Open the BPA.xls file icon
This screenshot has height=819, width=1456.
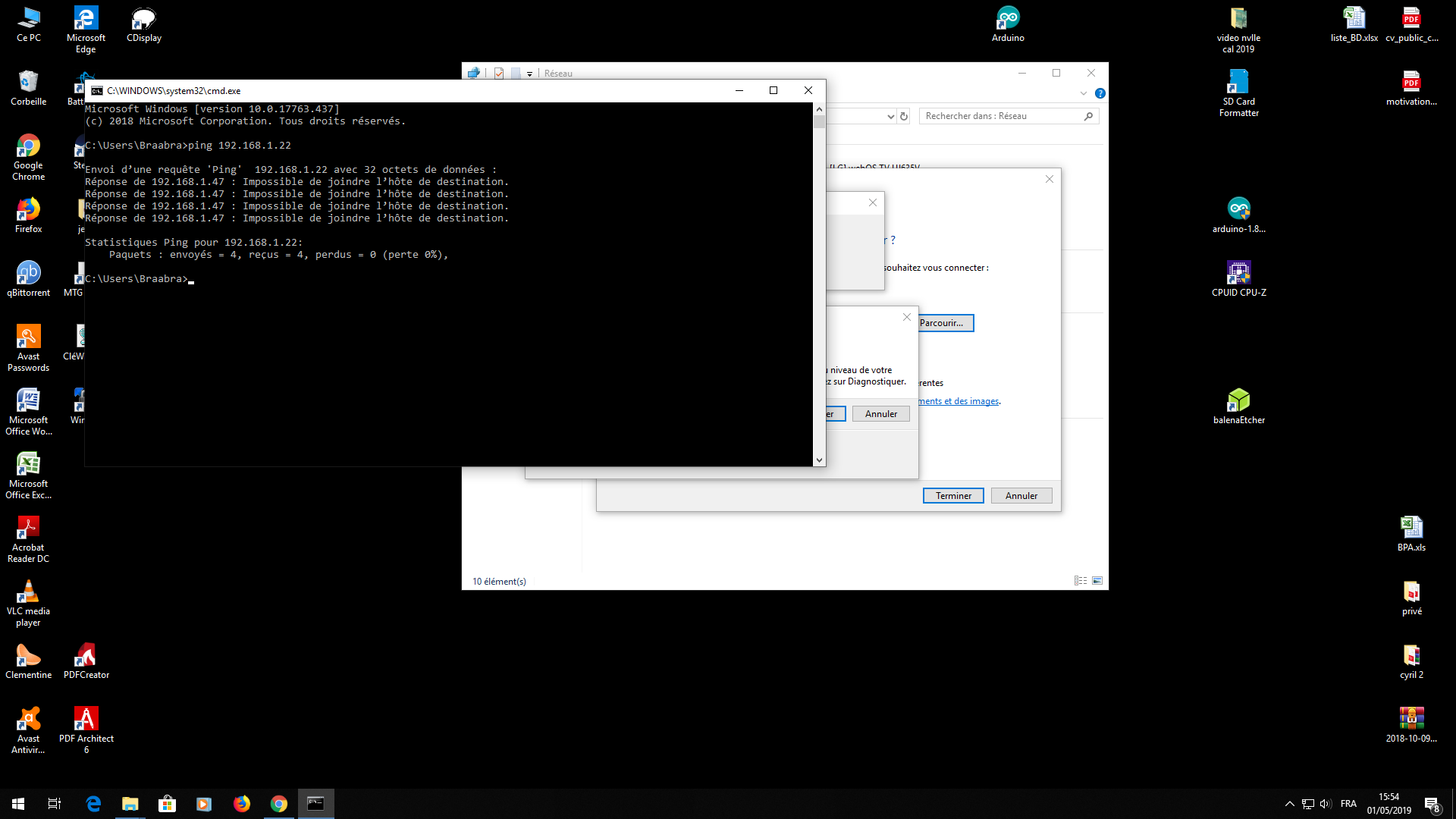(x=1411, y=534)
